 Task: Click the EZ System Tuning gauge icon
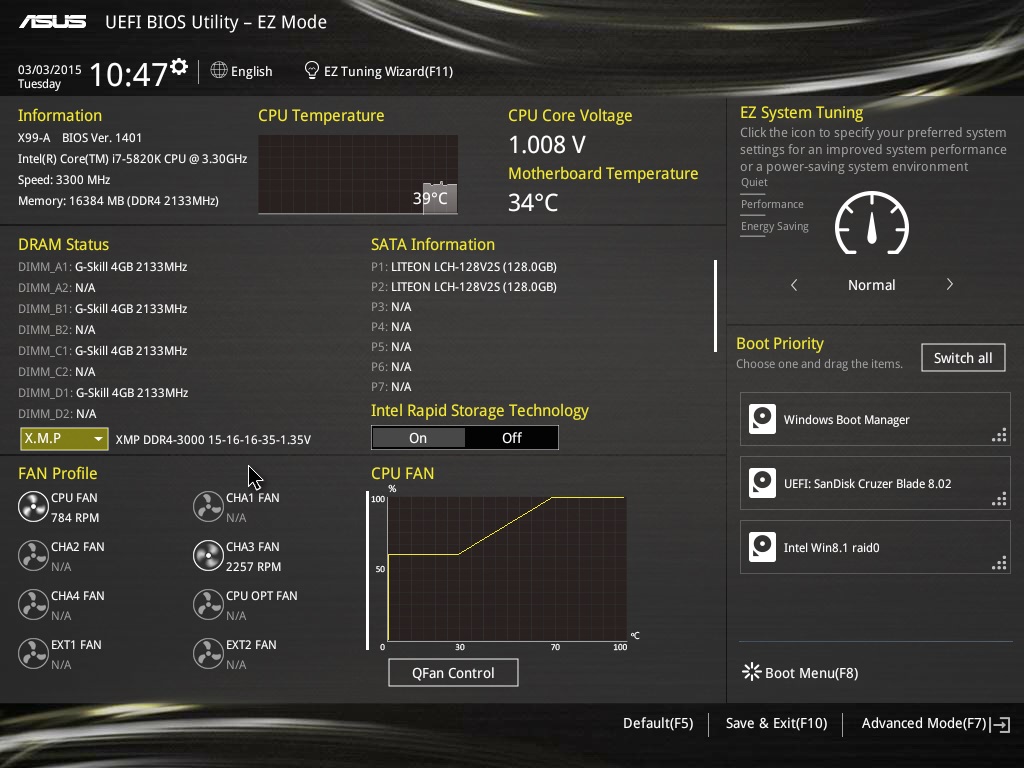click(872, 223)
